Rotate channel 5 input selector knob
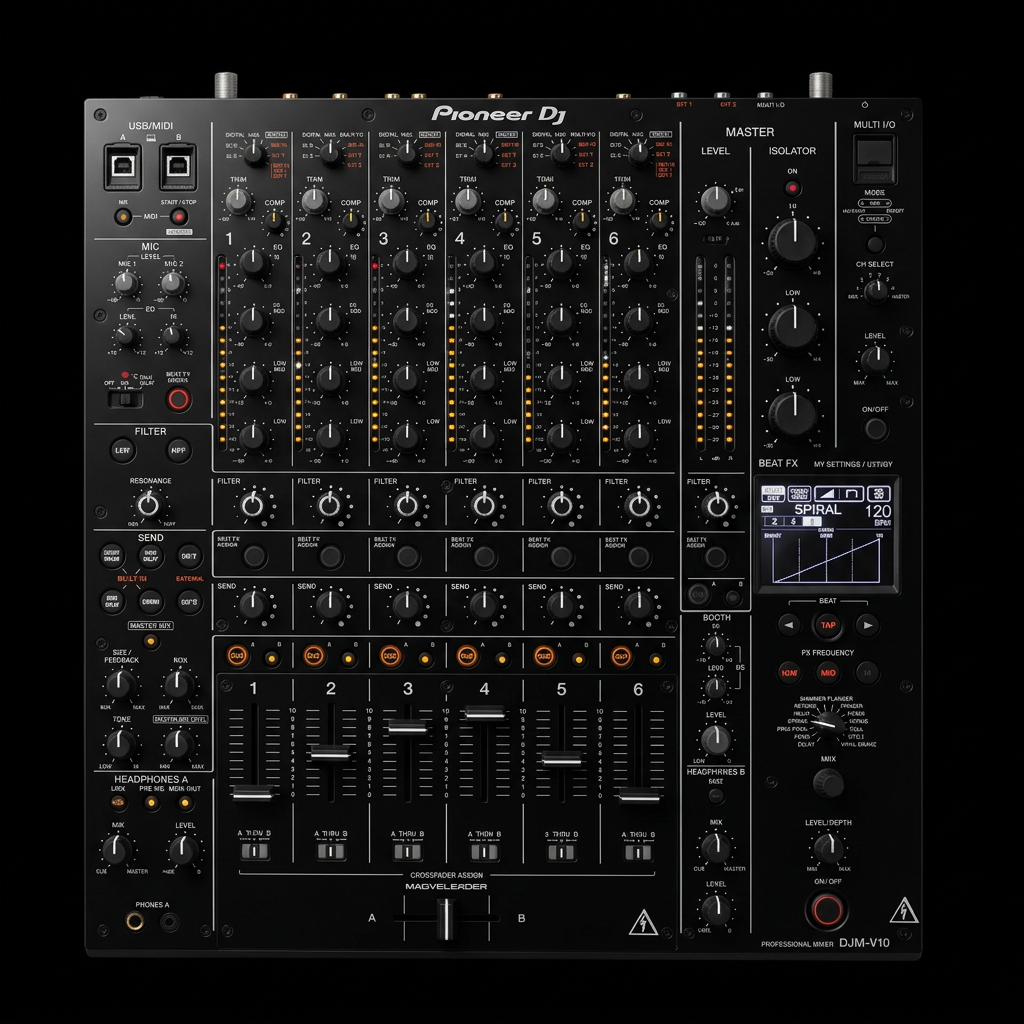This screenshot has width=1024, height=1024. [561, 152]
